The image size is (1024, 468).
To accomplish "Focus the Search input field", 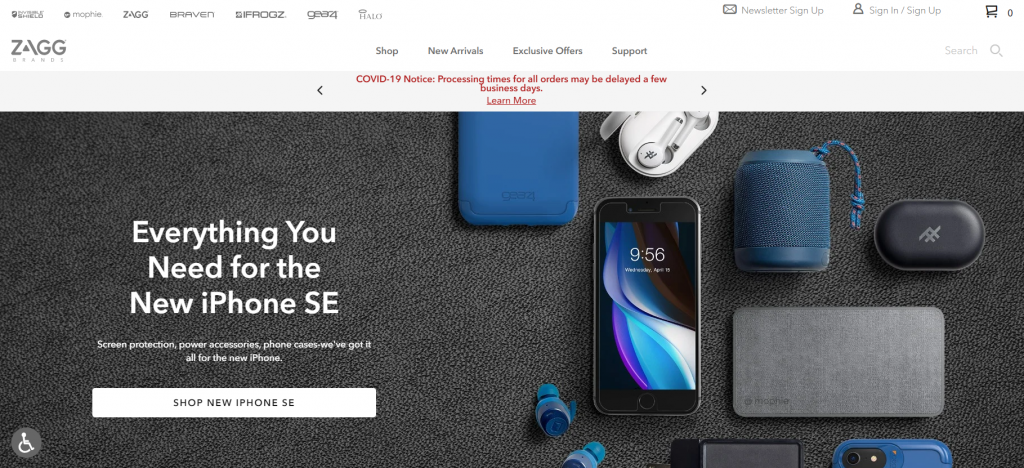I will point(961,50).
